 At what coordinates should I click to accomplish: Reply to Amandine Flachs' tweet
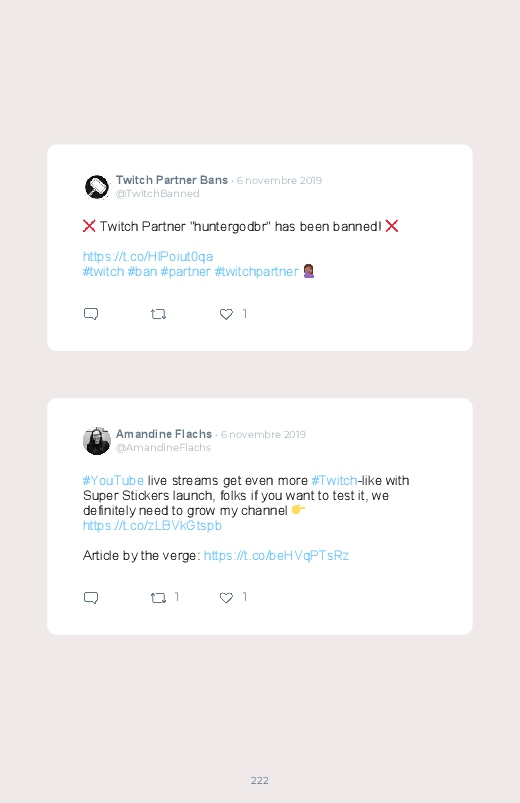pyautogui.click(x=91, y=598)
